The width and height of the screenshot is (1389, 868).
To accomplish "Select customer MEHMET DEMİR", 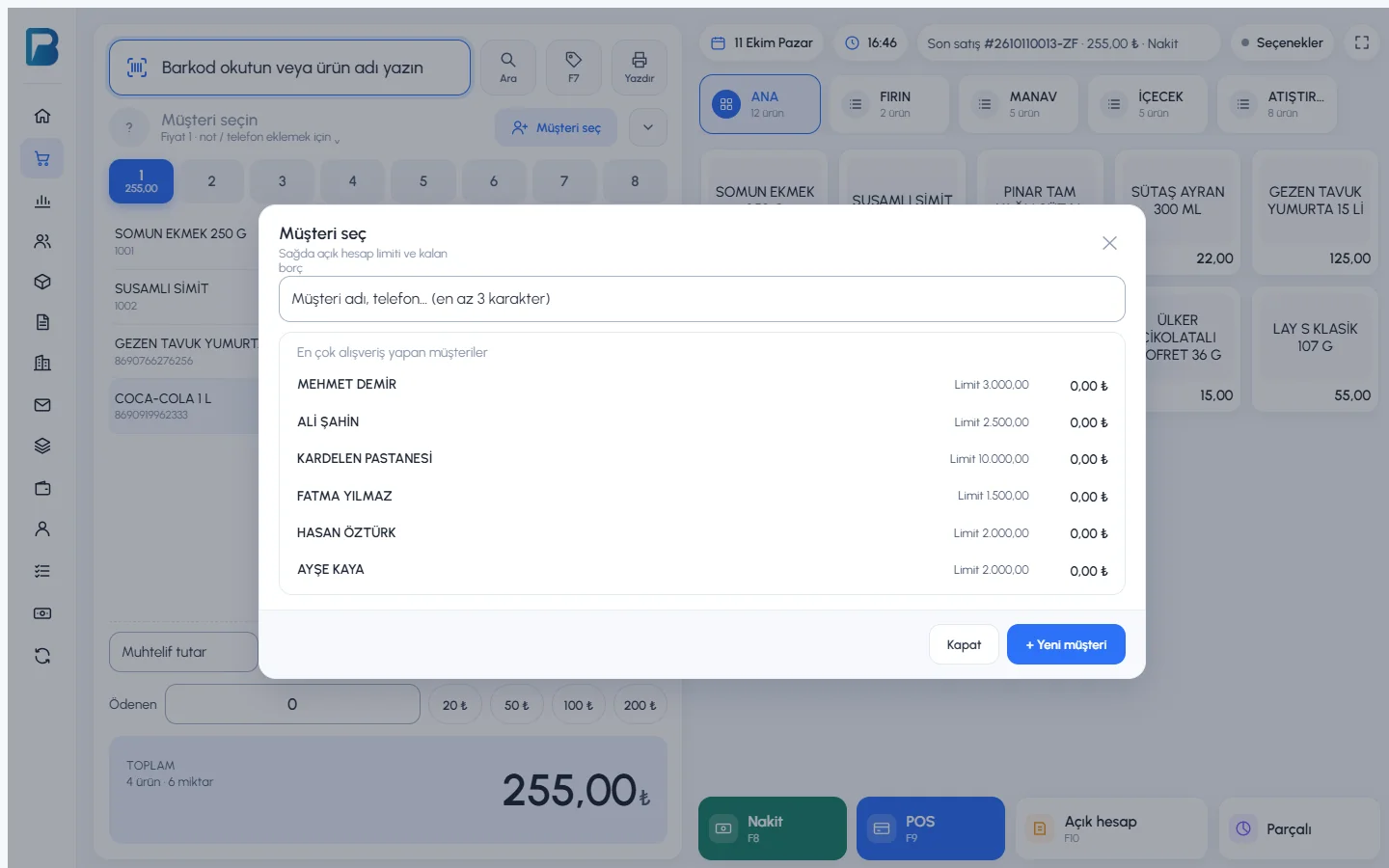I will (702, 385).
